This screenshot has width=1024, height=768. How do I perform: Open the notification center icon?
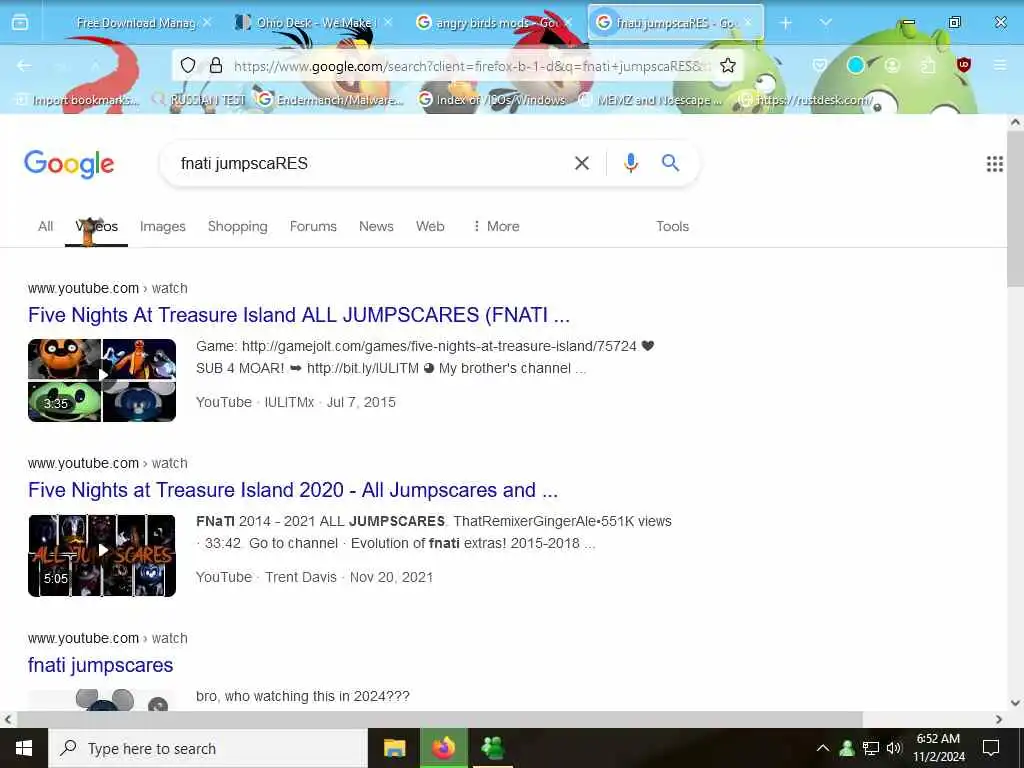coord(991,748)
